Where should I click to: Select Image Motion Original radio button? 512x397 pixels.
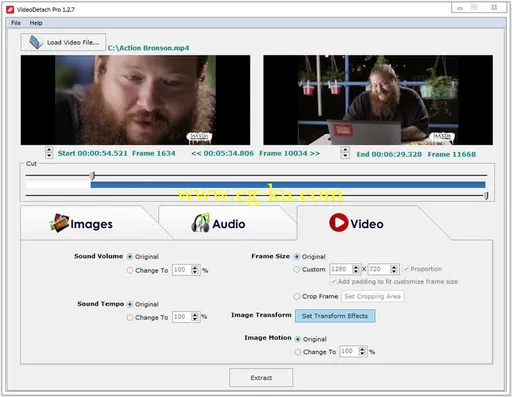(298, 339)
